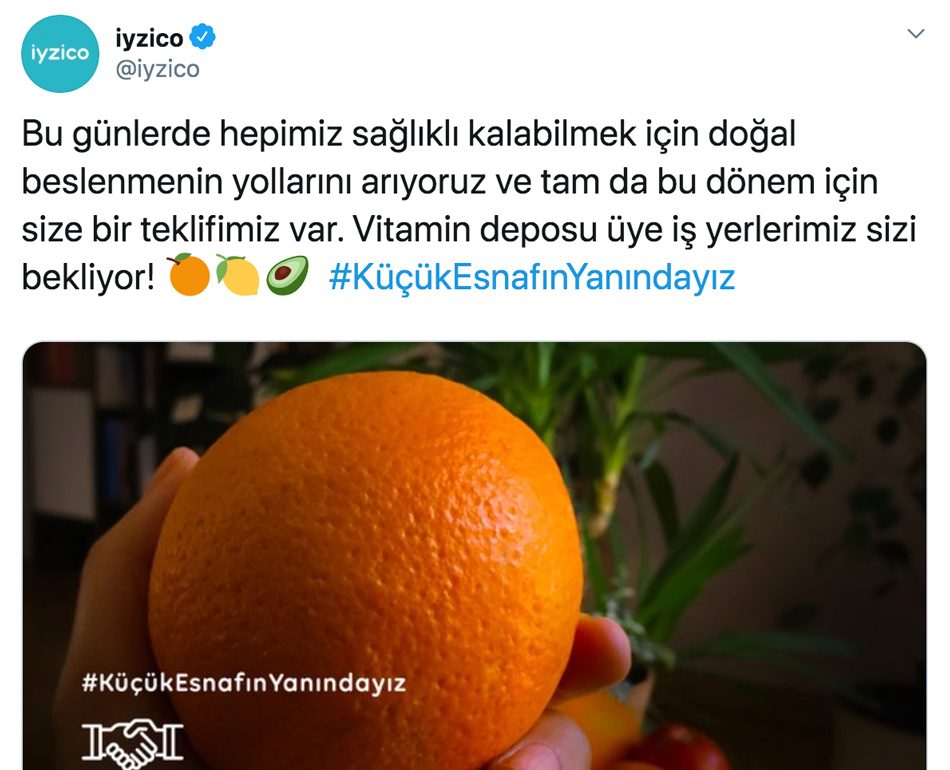950x770 pixels.
Task: Expand the tweet options chevron
Action: pos(915,33)
